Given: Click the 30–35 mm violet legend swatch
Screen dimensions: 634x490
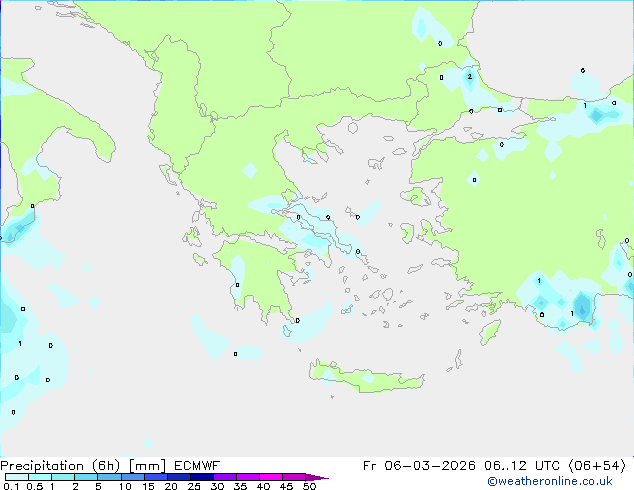Looking at the screenshot, I should coord(225,477).
